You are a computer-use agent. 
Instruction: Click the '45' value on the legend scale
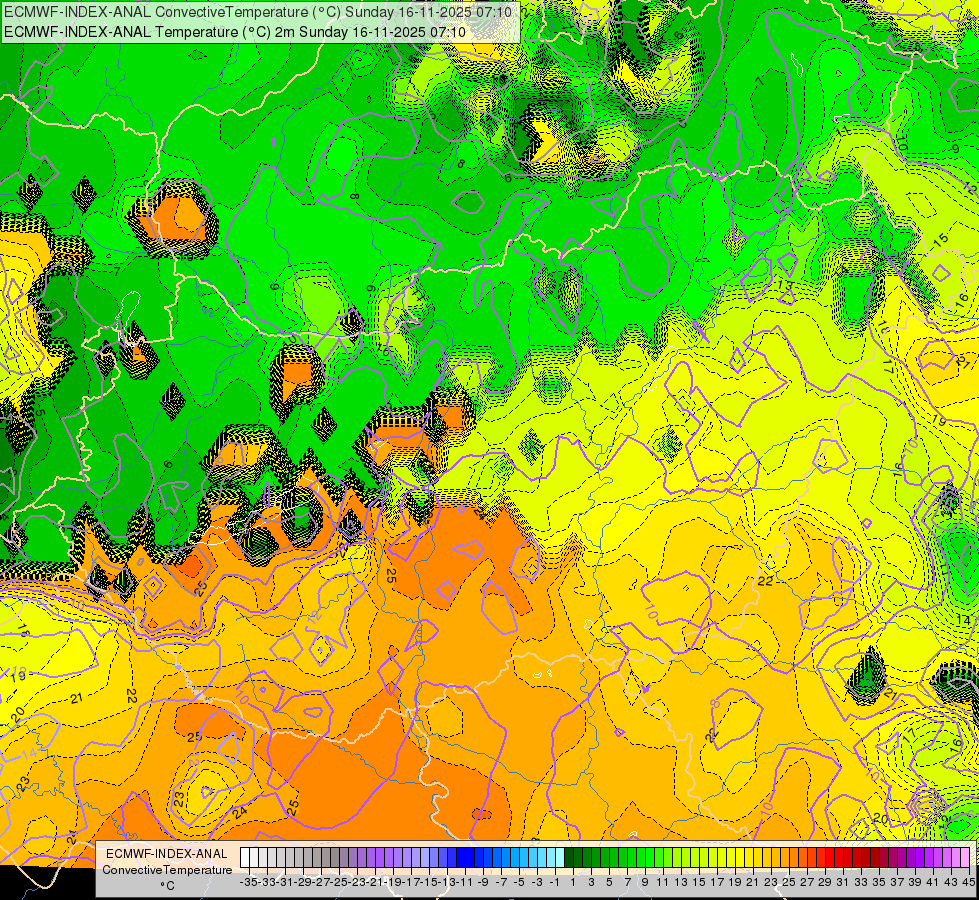969,883
